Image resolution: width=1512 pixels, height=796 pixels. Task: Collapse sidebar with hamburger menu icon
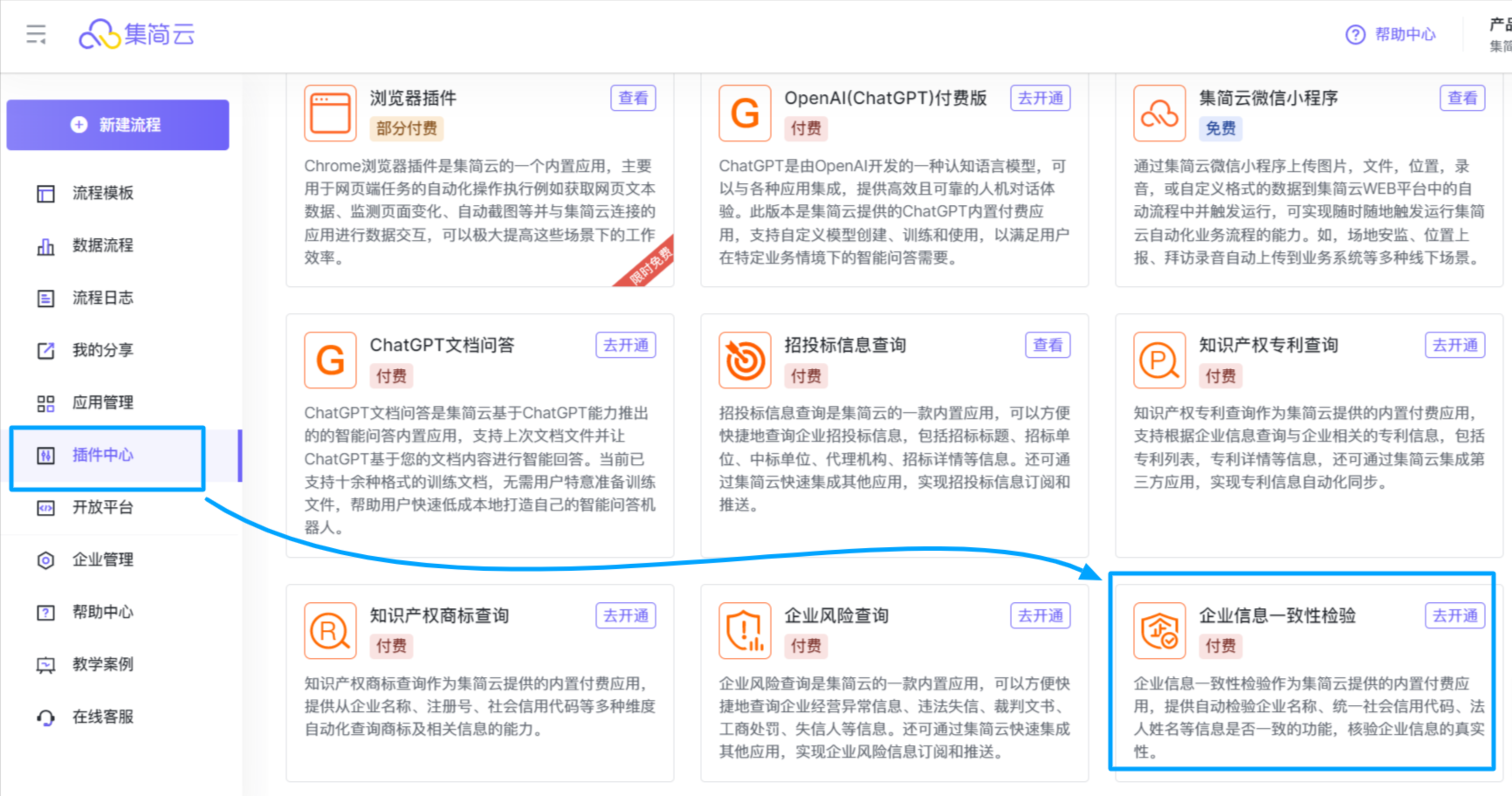point(36,34)
